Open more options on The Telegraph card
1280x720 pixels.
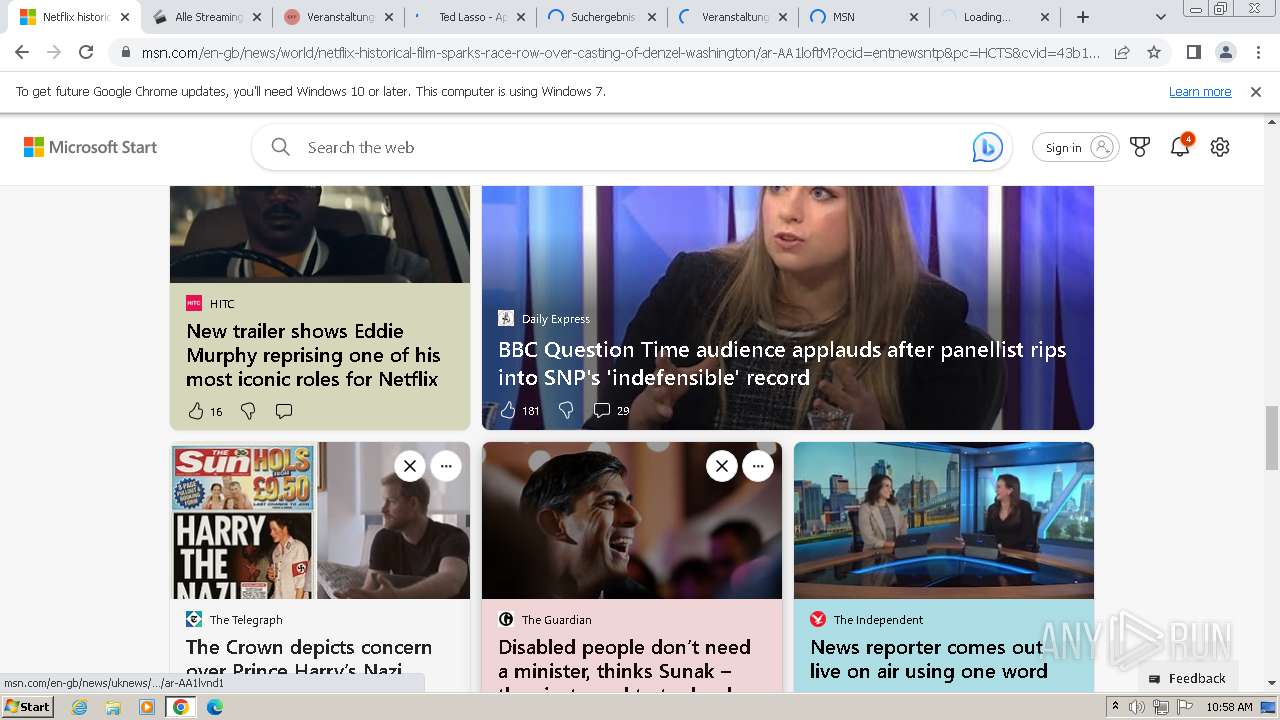pyautogui.click(x=446, y=466)
